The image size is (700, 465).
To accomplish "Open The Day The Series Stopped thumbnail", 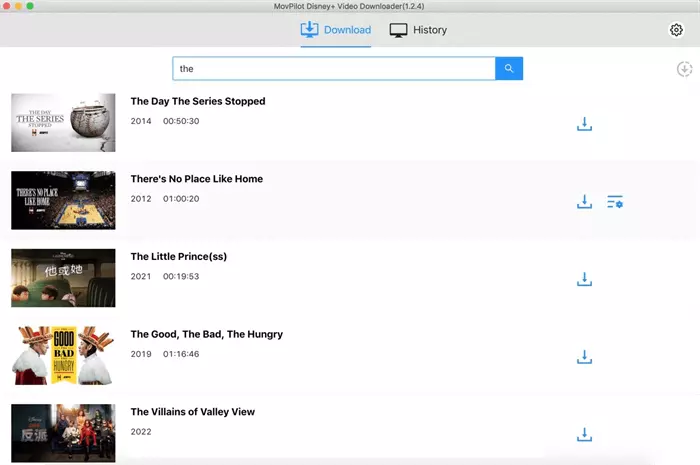I will coord(63,123).
